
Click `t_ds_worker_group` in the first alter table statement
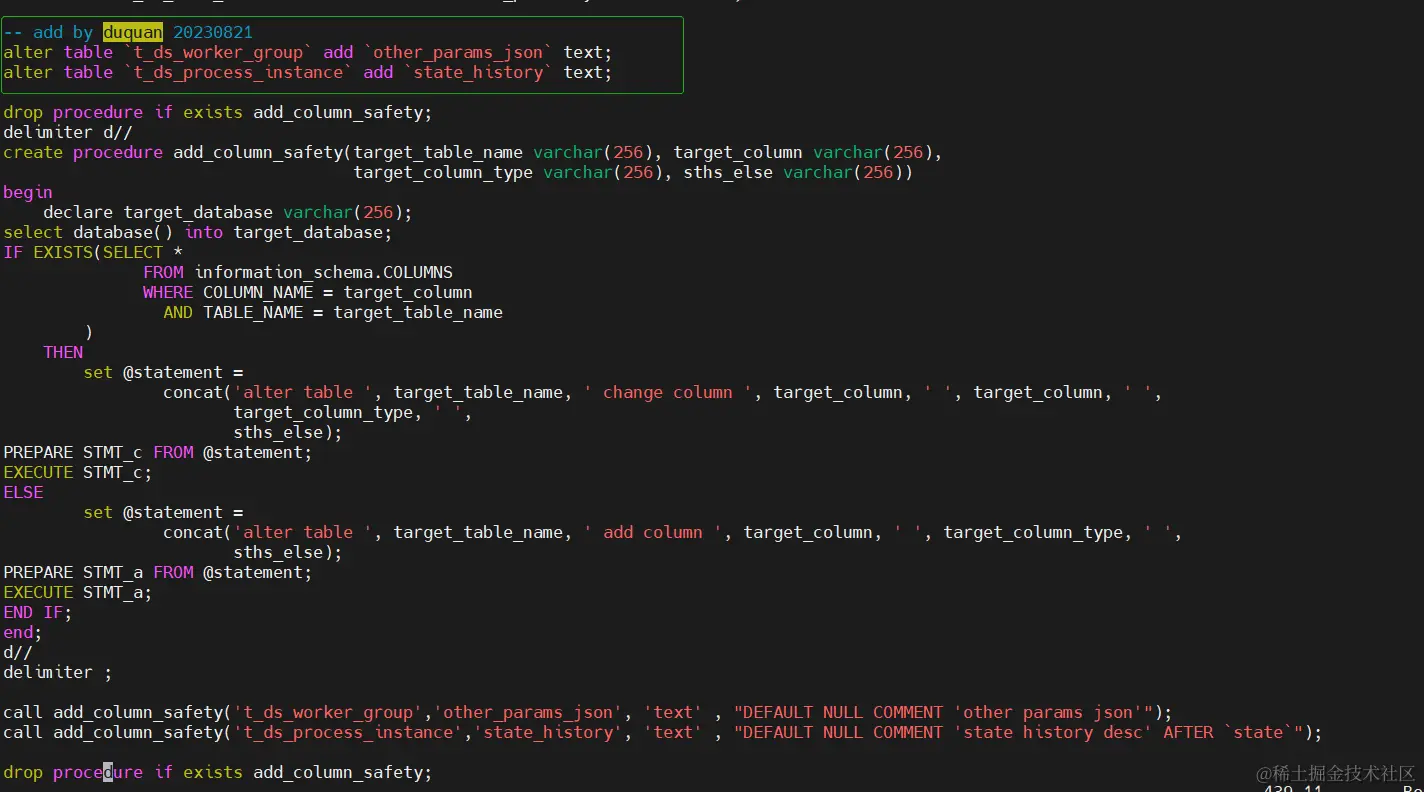(x=218, y=52)
